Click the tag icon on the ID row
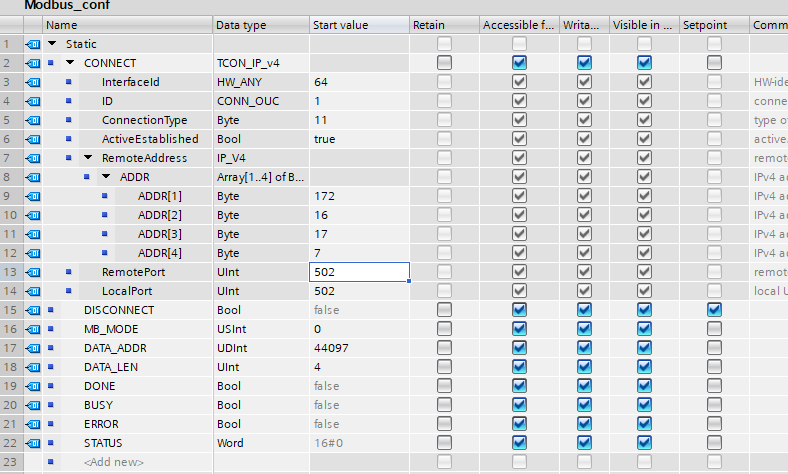 coord(33,101)
